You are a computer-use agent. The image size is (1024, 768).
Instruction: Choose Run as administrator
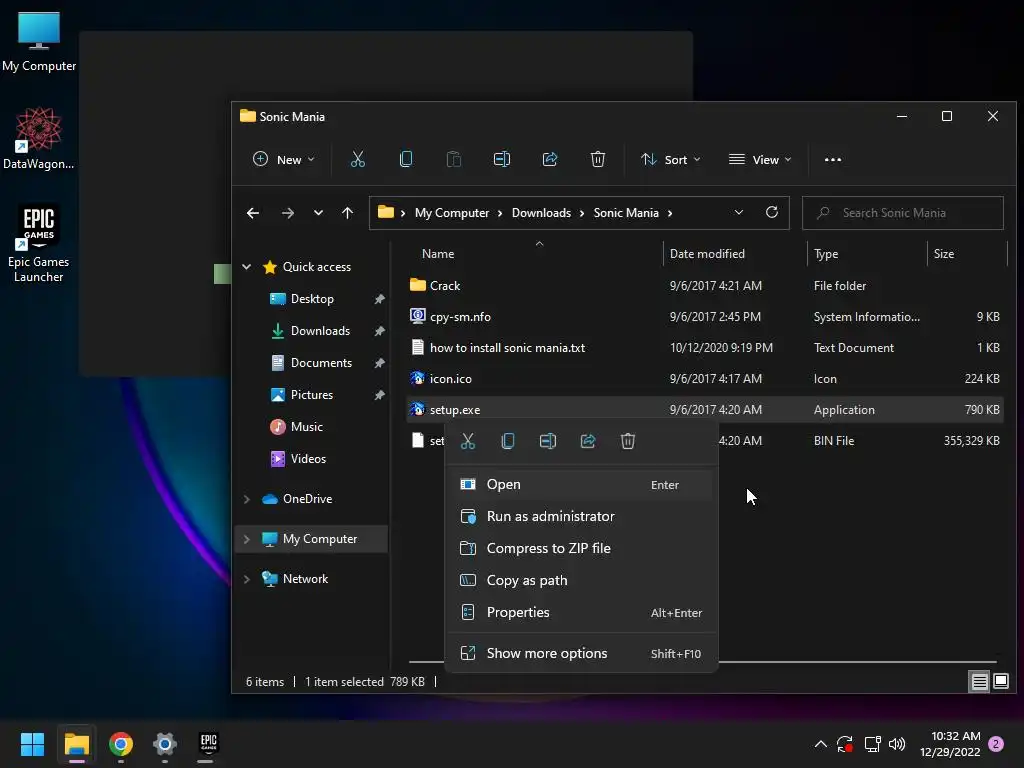(581, 517)
